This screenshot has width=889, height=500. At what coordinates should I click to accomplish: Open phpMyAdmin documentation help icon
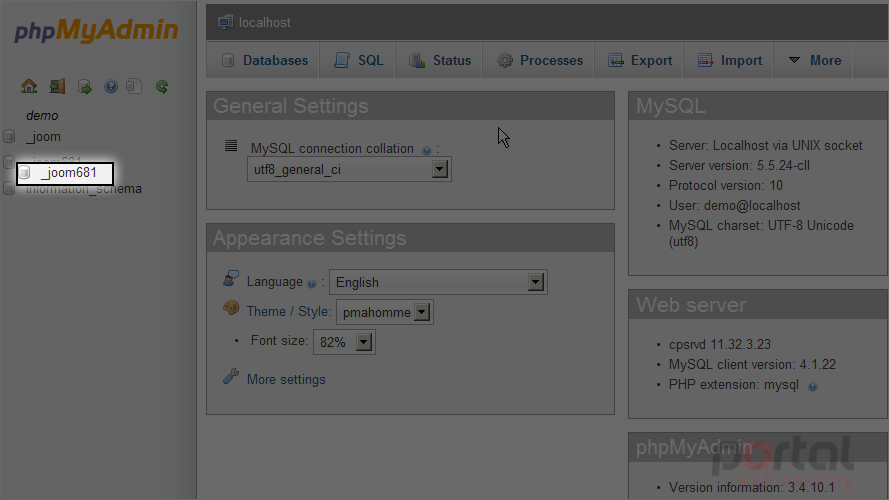111,86
